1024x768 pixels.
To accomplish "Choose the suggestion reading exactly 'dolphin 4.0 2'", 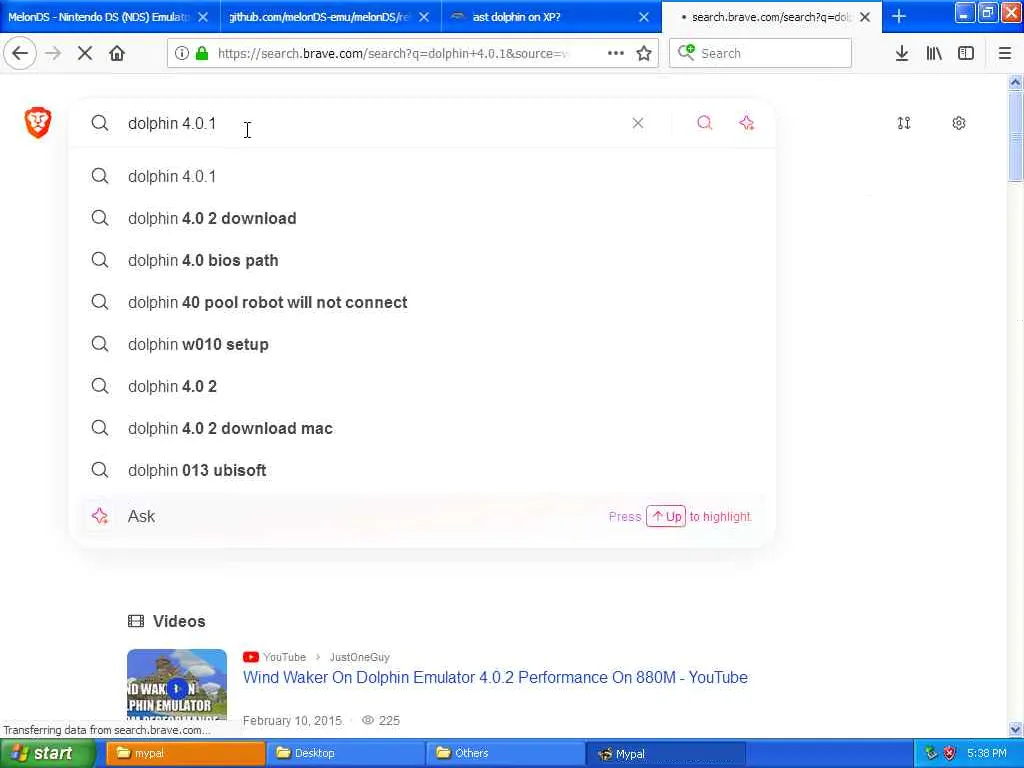I will pyautogui.click(x=422, y=386).
